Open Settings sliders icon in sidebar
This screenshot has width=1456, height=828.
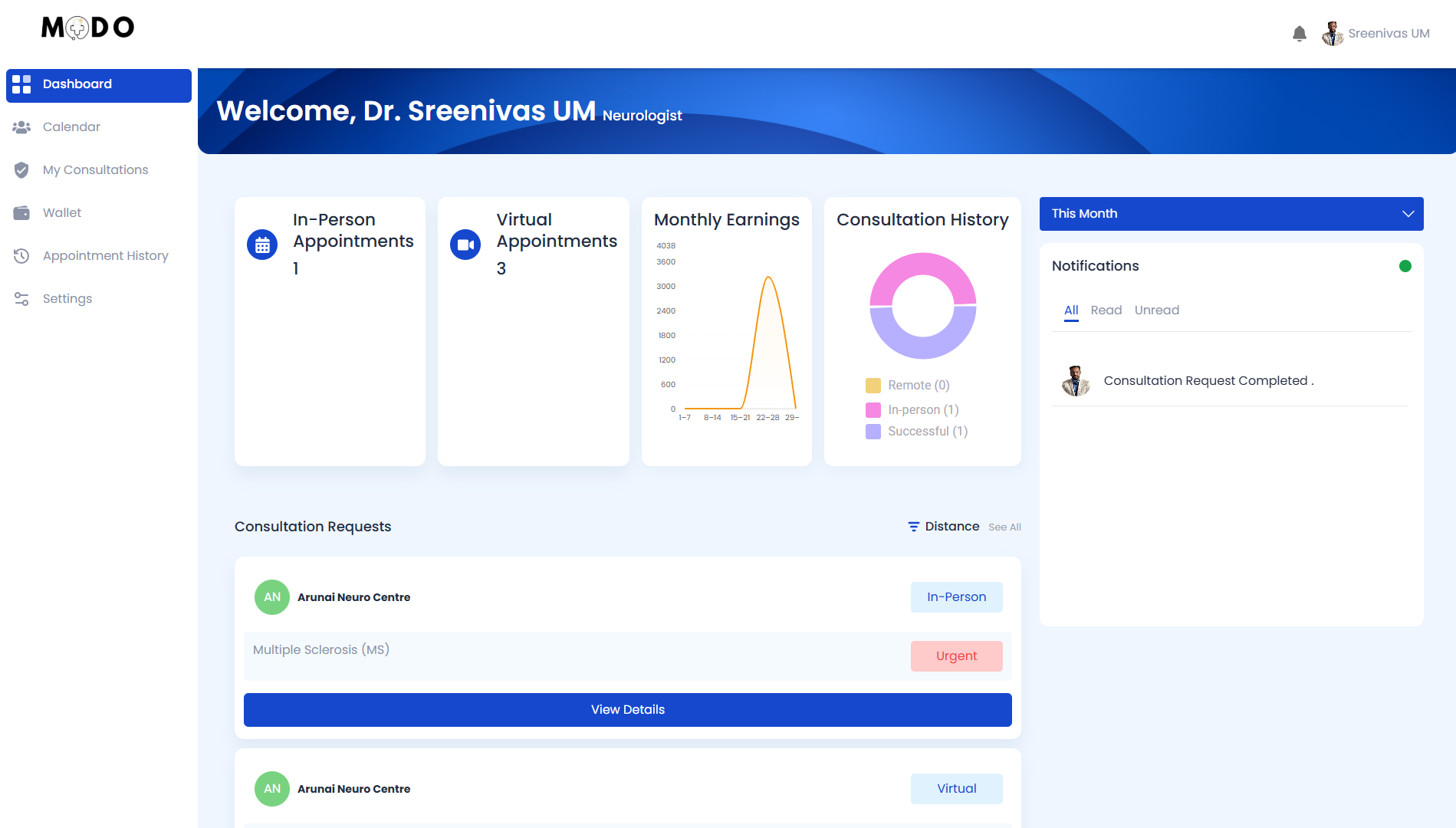pos(21,299)
